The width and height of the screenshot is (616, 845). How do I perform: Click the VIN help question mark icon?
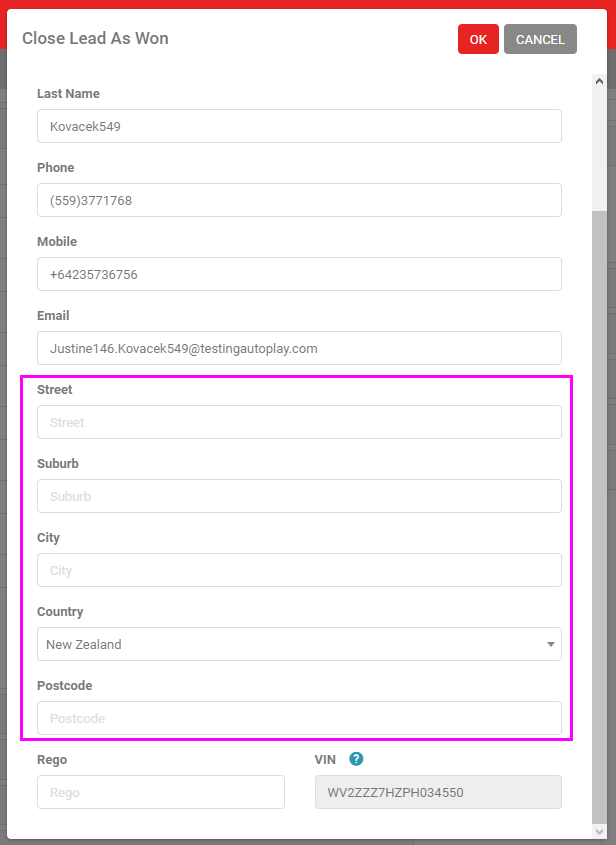pyautogui.click(x=356, y=759)
